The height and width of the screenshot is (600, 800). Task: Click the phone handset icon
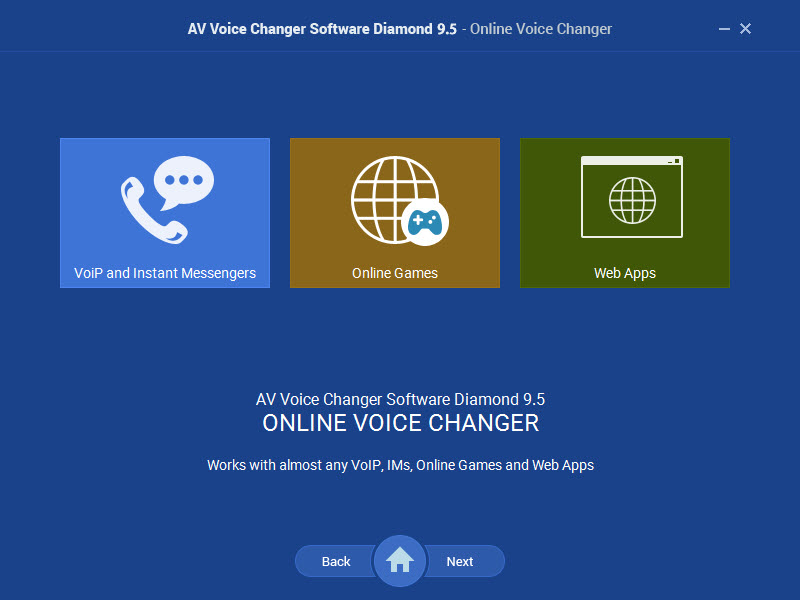(150, 212)
